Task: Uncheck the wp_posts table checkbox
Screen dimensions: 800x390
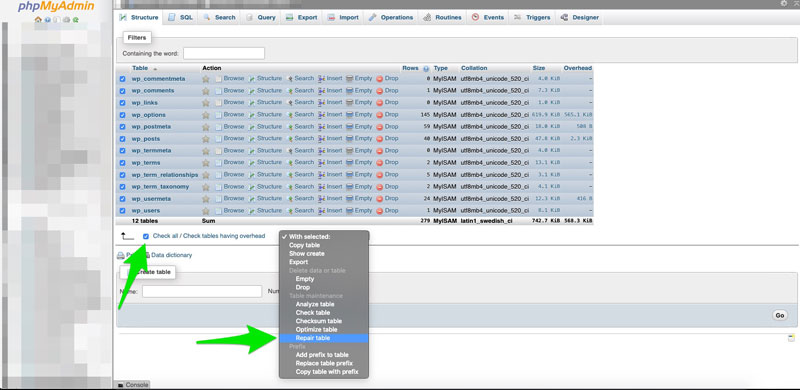Action: 122,139
